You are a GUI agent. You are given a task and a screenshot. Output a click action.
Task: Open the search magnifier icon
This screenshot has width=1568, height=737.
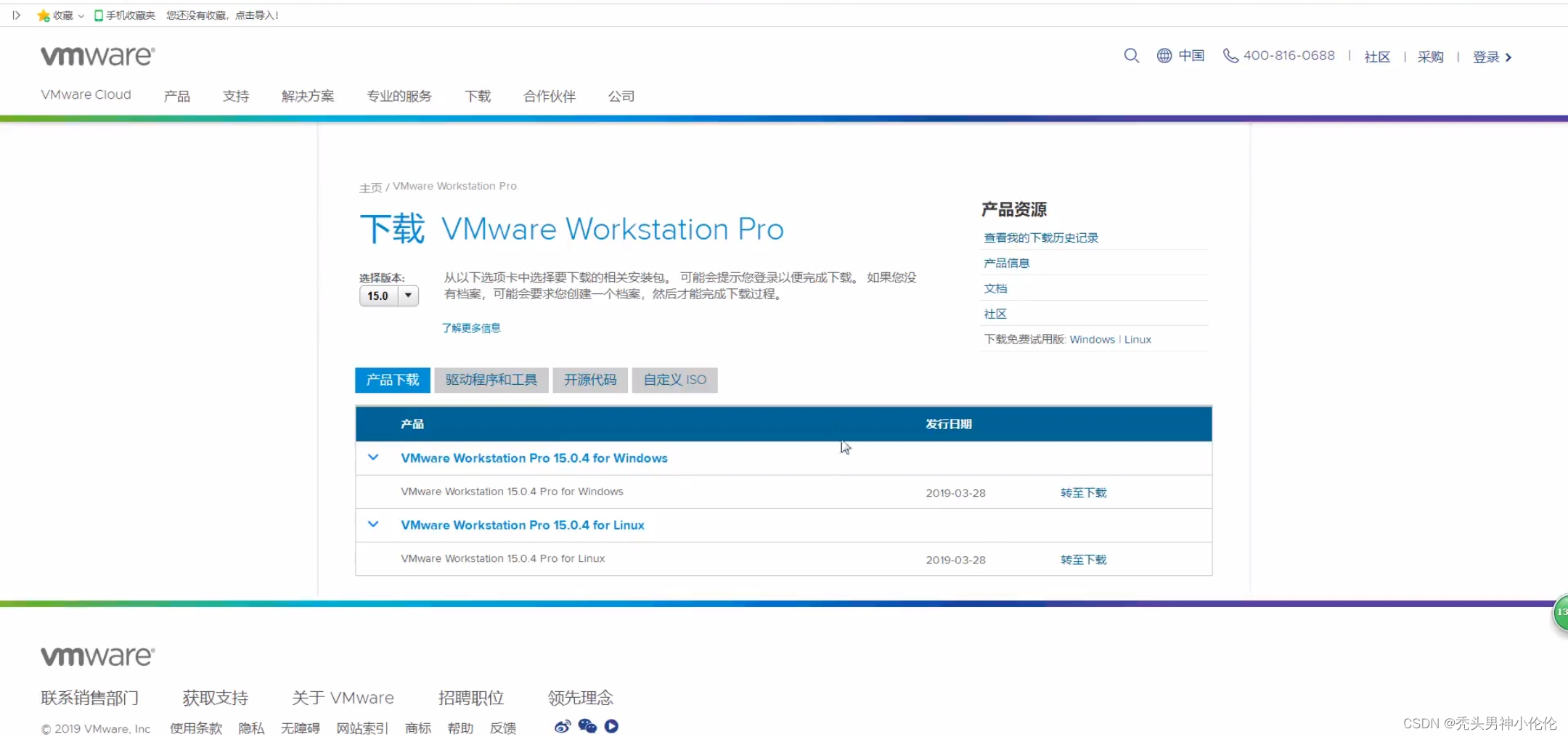1131,56
